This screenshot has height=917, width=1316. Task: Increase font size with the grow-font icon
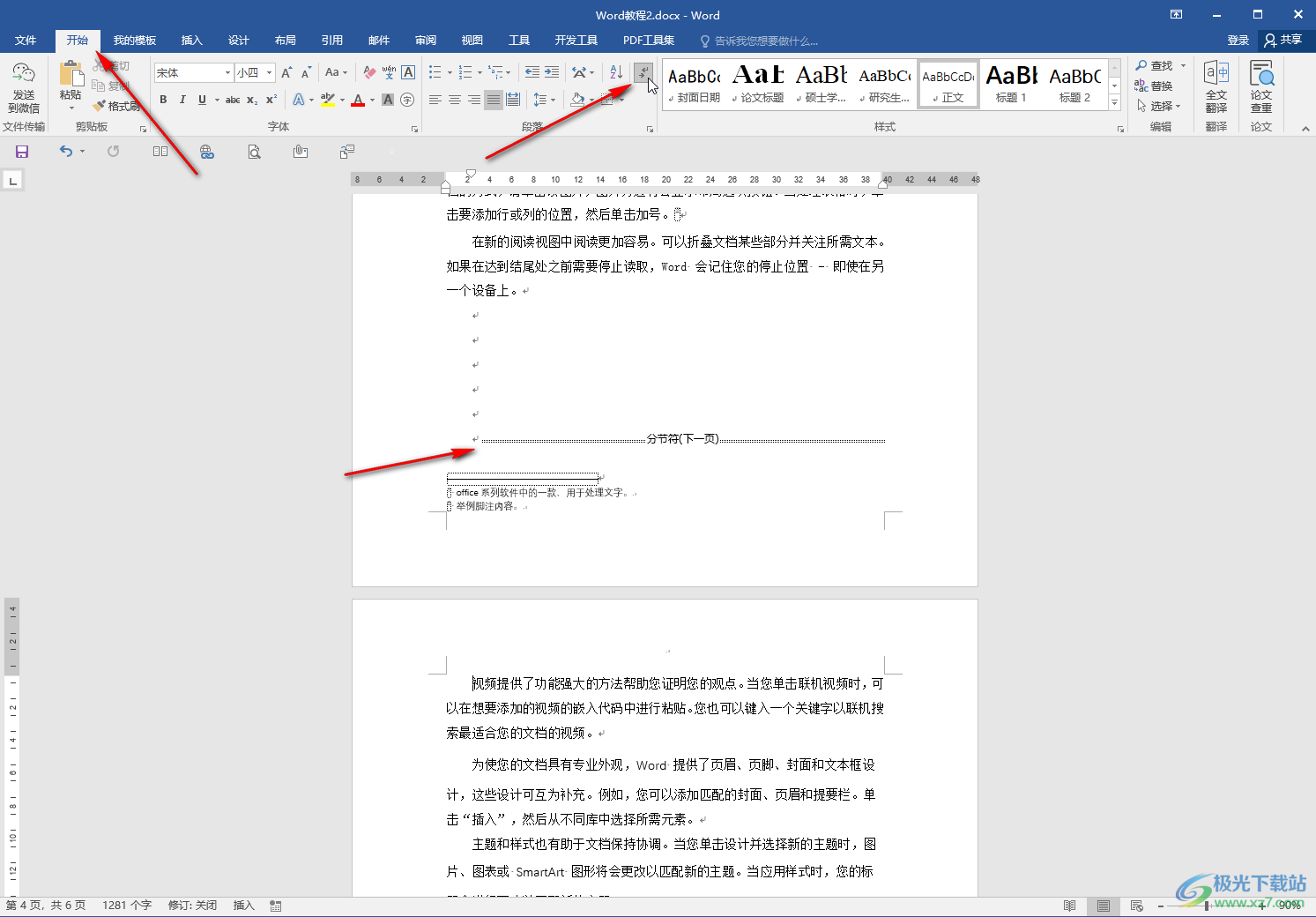click(286, 72)
